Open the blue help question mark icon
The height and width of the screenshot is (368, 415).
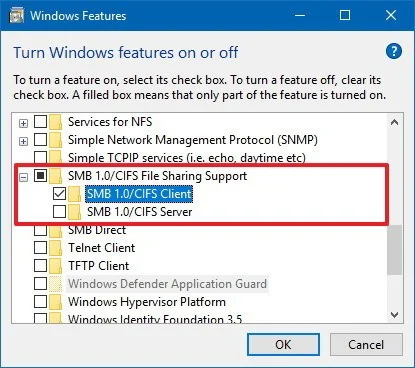pyautogui.click(x=394, y=52)
